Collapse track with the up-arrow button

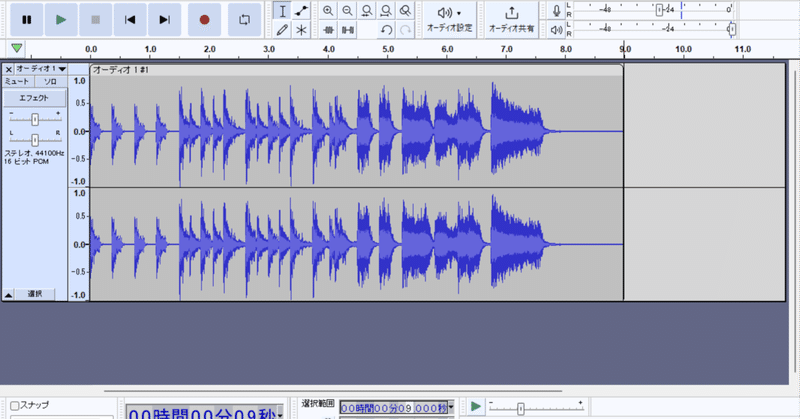click(9, 294)
